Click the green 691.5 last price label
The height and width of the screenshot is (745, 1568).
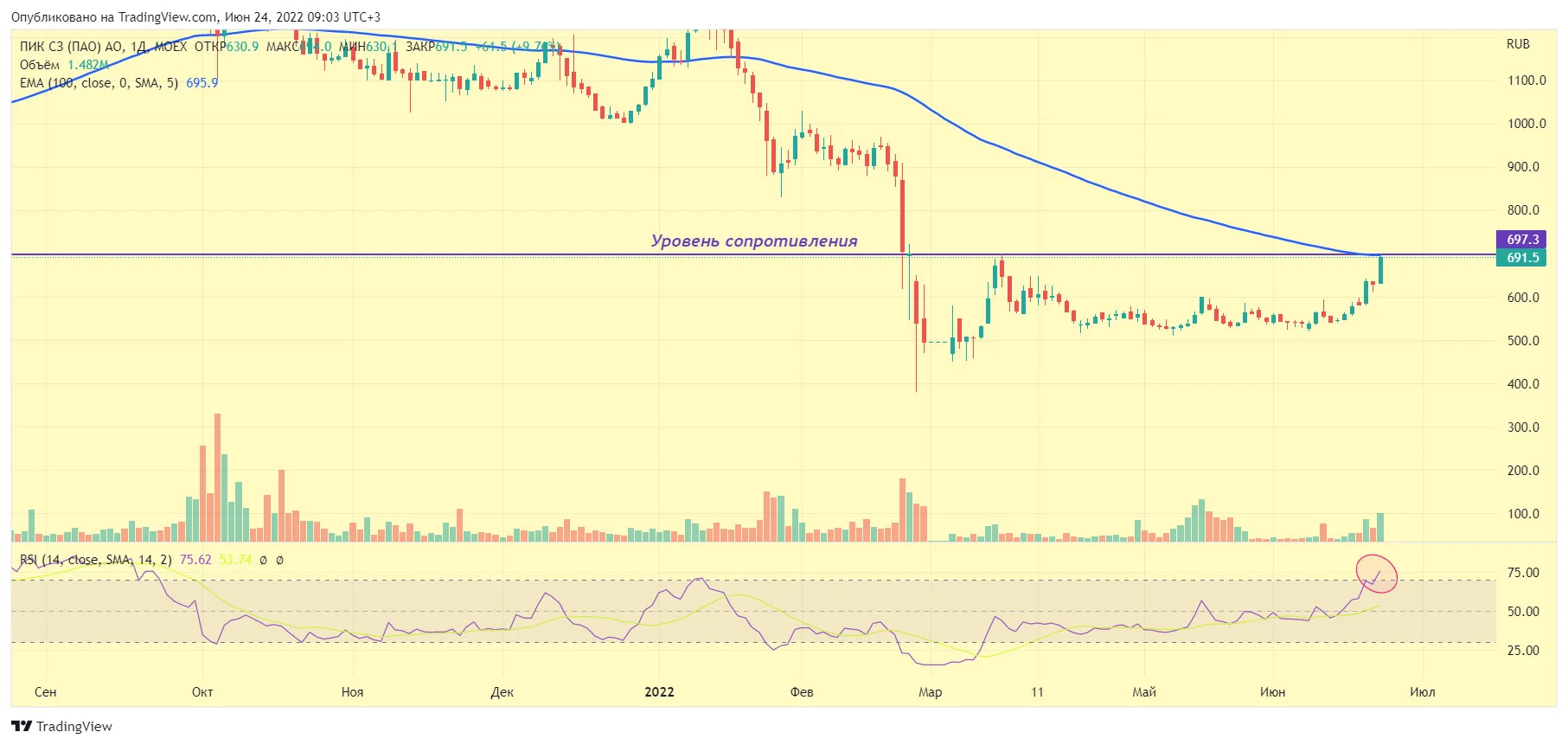point(1522,258)
